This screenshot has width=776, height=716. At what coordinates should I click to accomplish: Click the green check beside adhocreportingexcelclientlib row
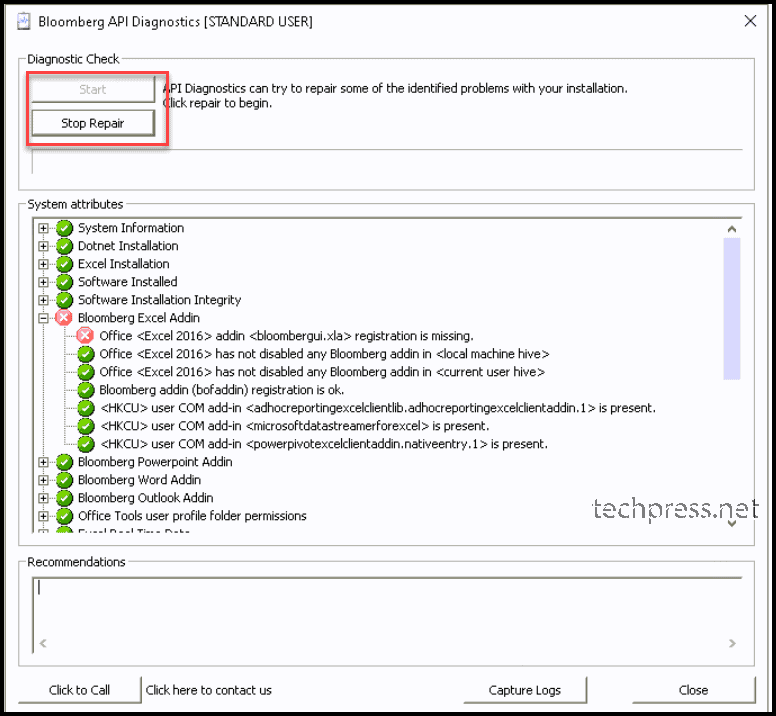coord(86,408)
